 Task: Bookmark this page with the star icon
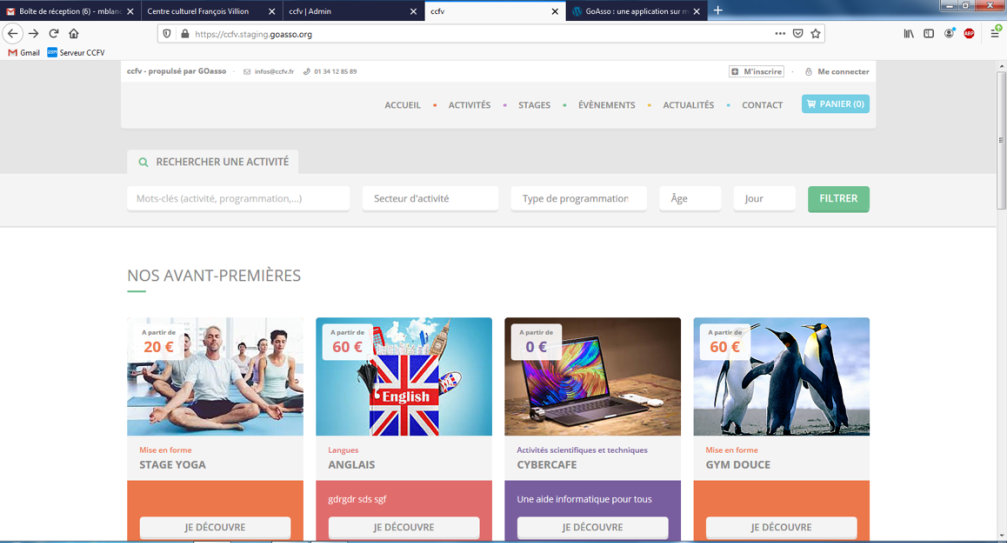pyautogui.click(x=816, y=33)
